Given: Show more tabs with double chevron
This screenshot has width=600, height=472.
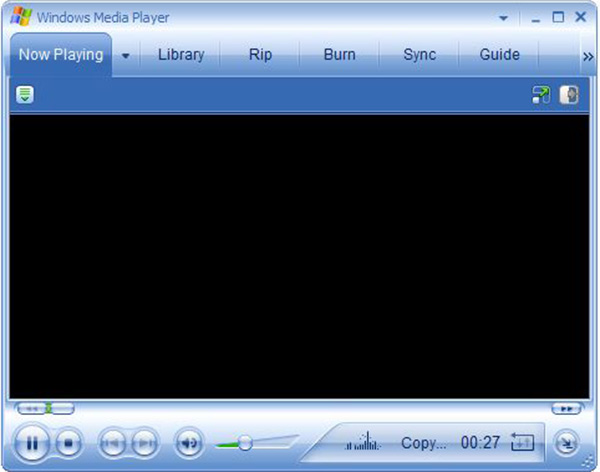Looking at the screenshot, I should pyautogui.click(x=588, y=57).
